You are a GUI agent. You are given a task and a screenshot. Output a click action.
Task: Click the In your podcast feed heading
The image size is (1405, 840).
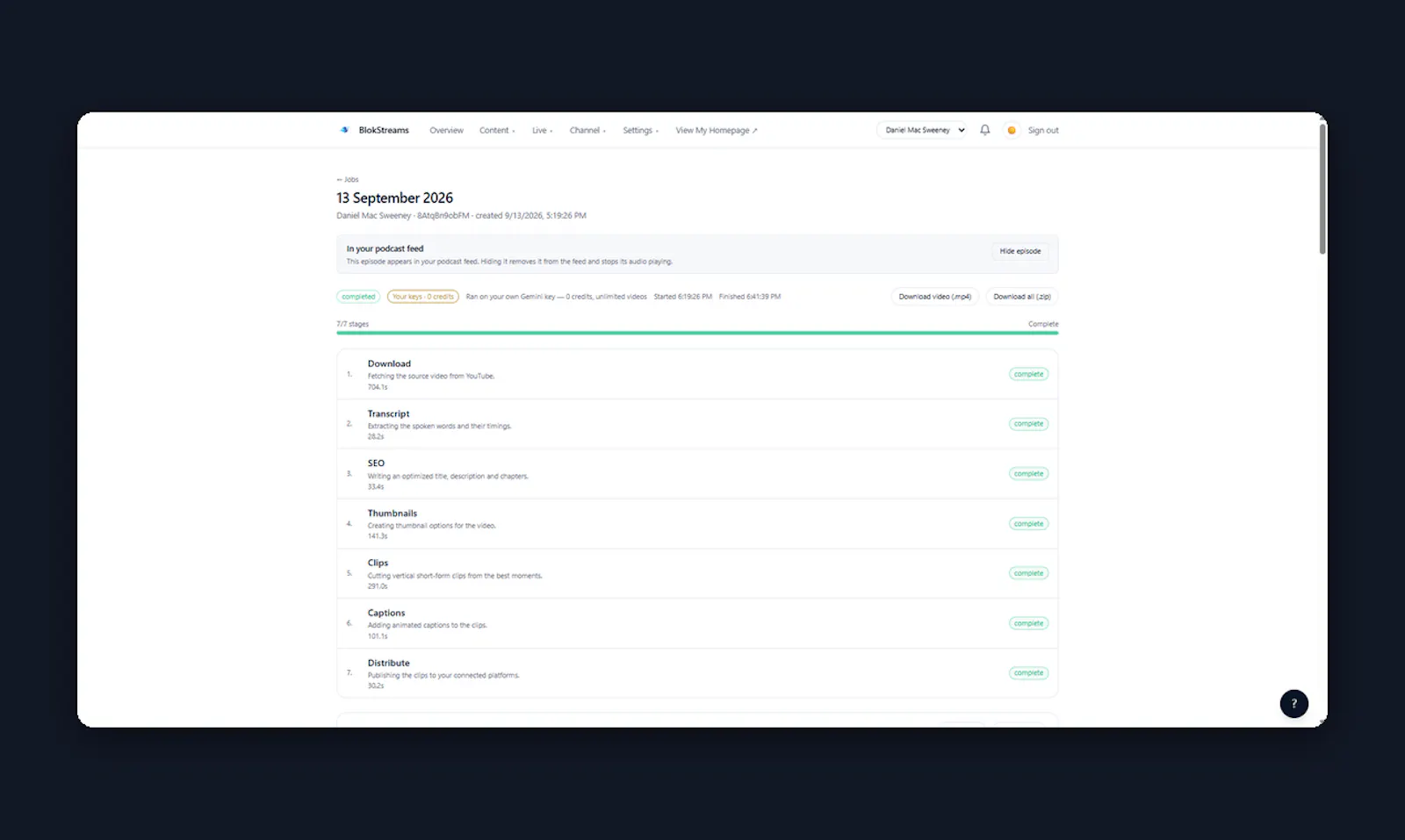pyautogui.click(x=385, y=248)
